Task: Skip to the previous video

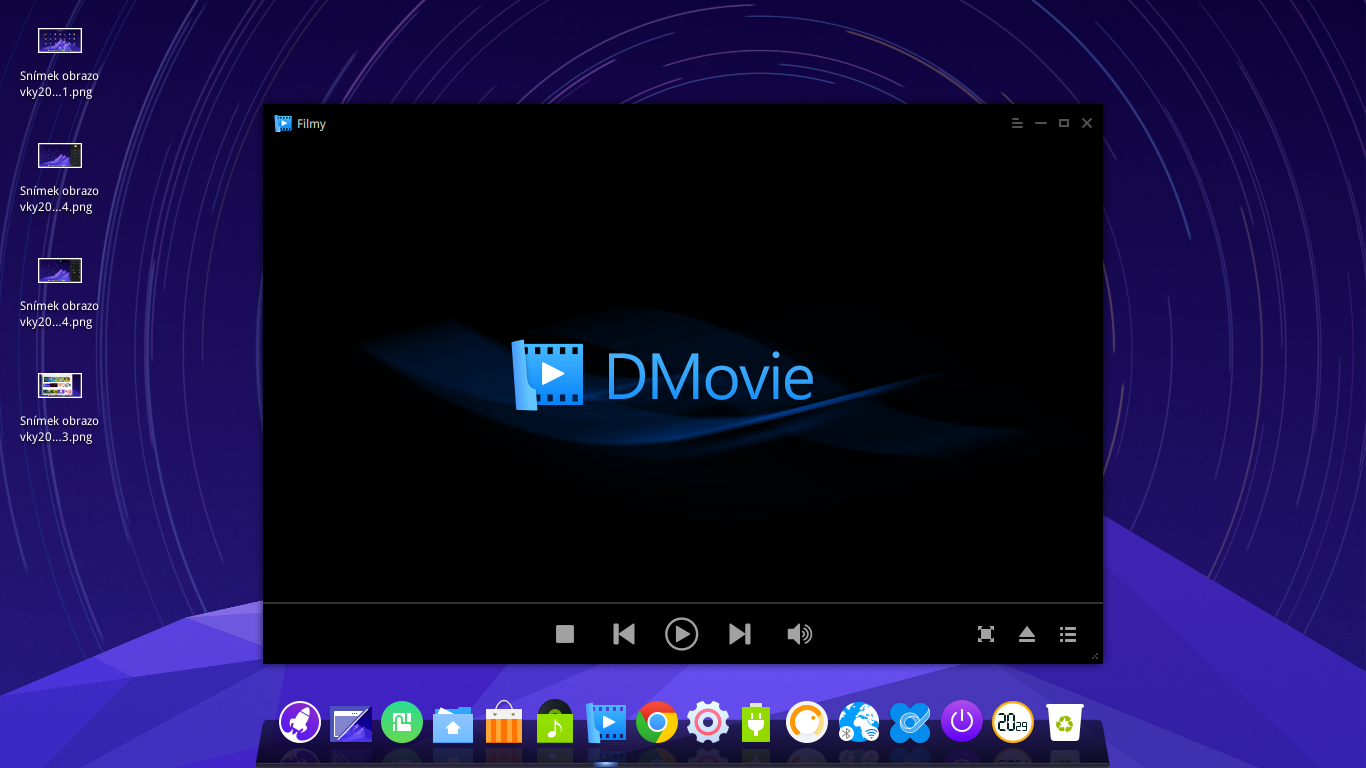Action: [624, 634]
